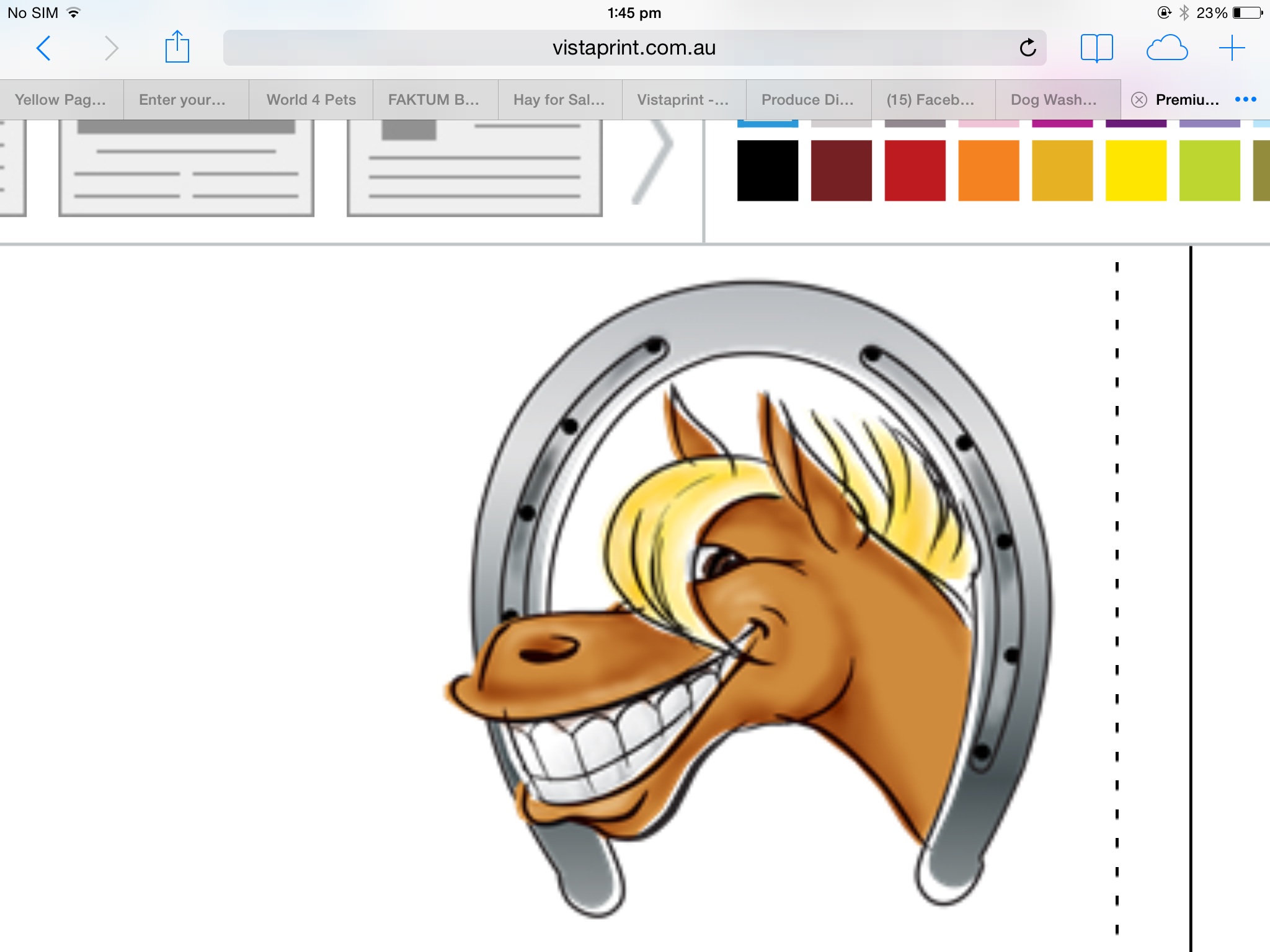Switch to the World 4 Pets tab

pyautogui.click(x=311, y=100)
